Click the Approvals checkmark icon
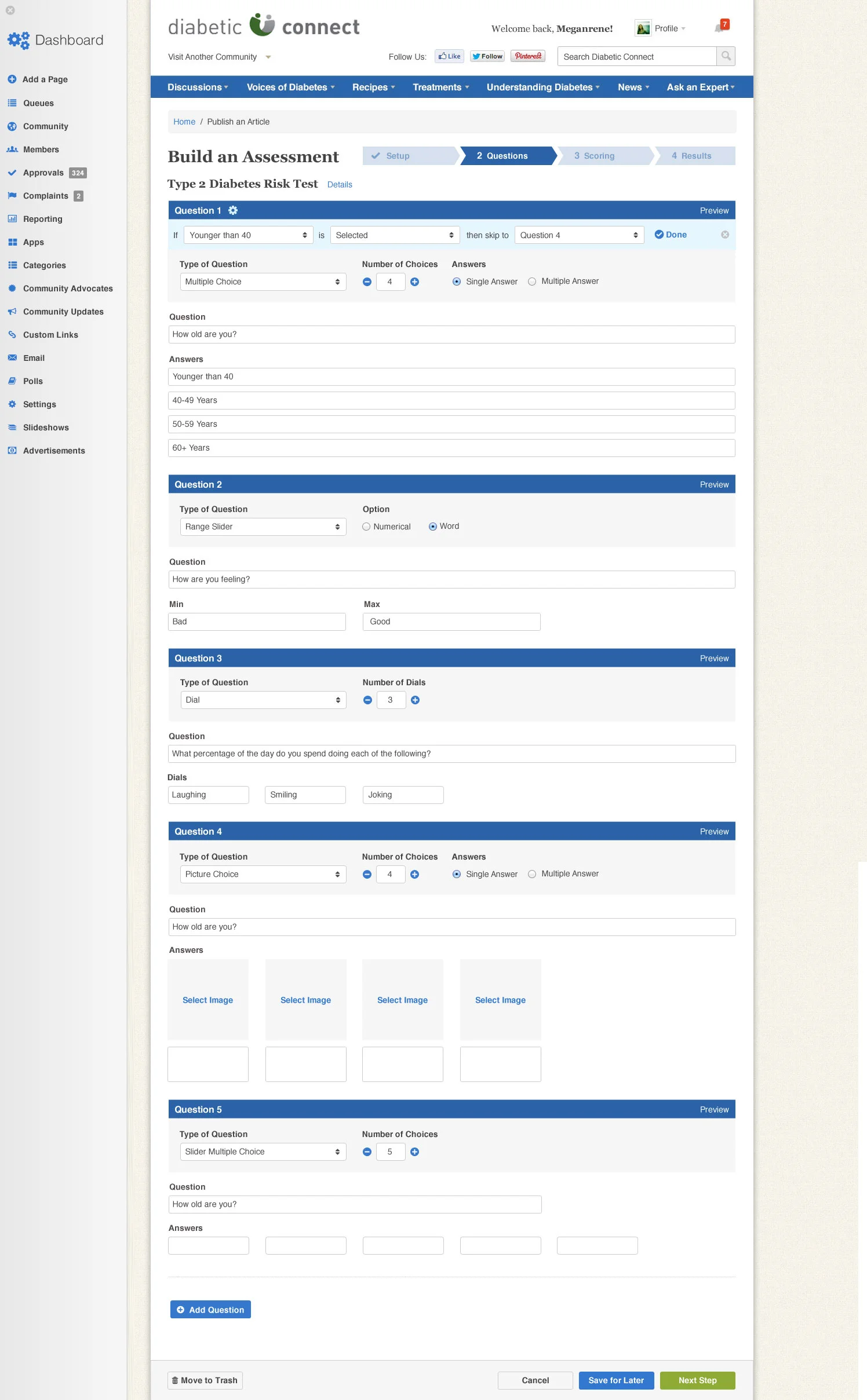This screenshot has height=1400, width=867. click(x=12, y=173)
